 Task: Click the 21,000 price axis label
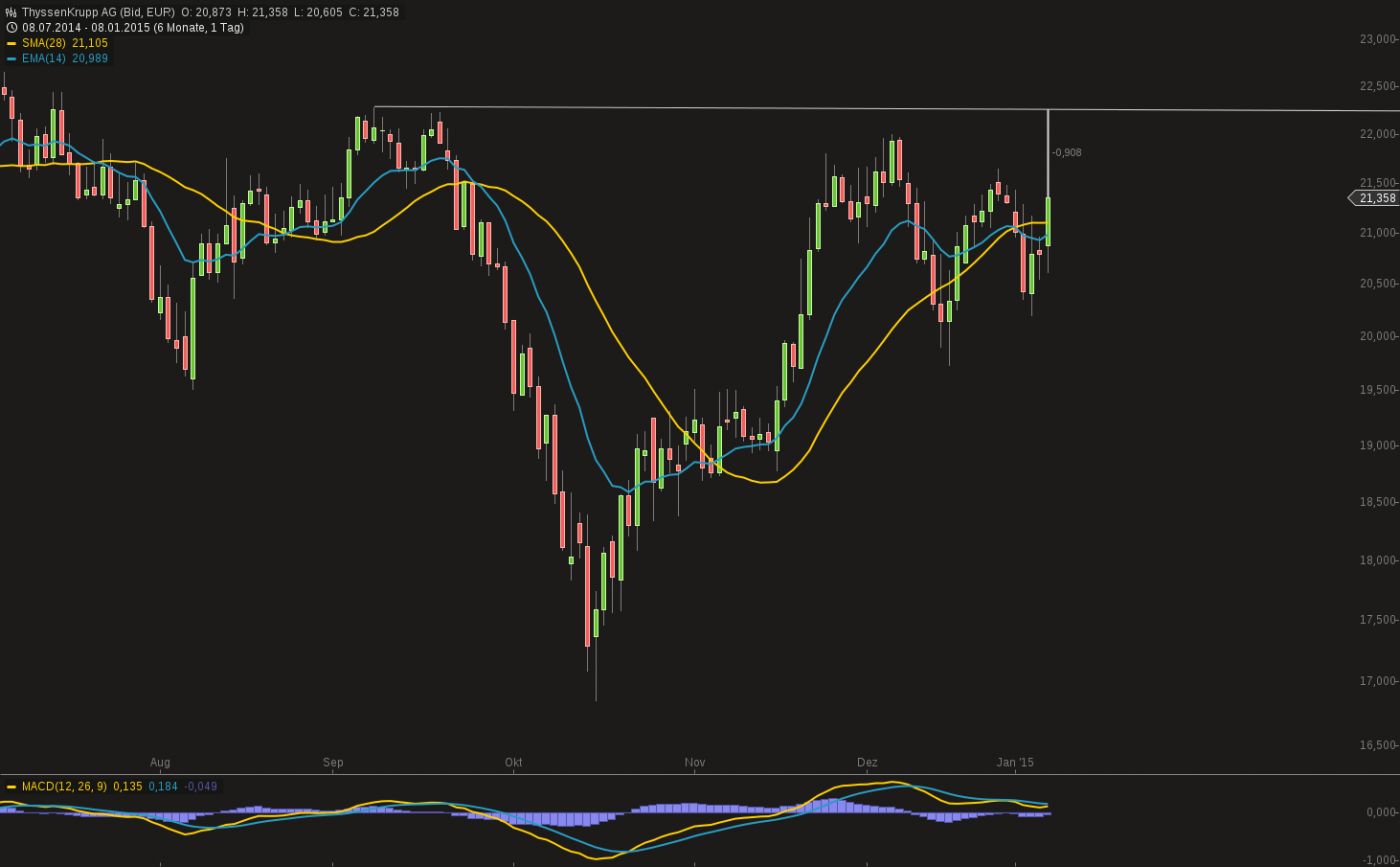click(x=1377, y=233)
